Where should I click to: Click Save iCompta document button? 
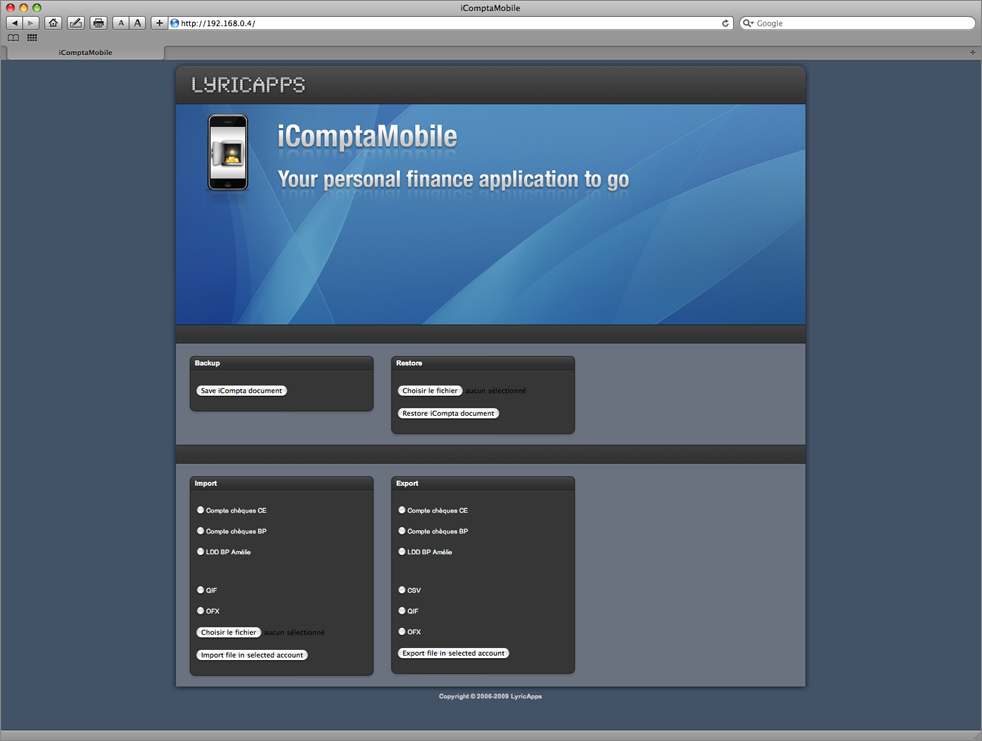click(x=242, y=391)
